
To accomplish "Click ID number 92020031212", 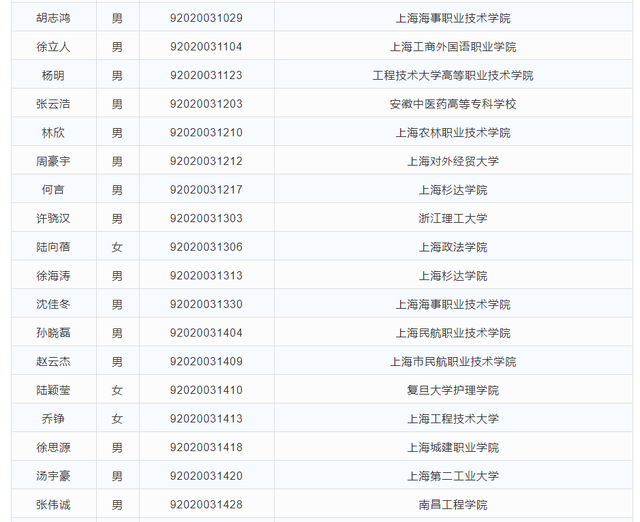I will (x=206, y=161).
